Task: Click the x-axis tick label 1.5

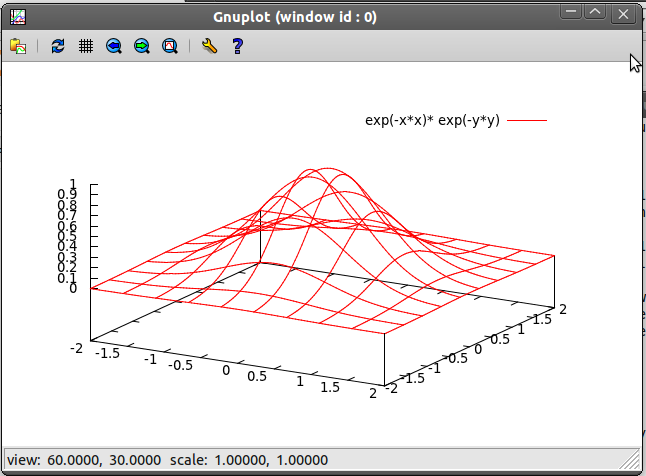Action: tap(330, 387)
